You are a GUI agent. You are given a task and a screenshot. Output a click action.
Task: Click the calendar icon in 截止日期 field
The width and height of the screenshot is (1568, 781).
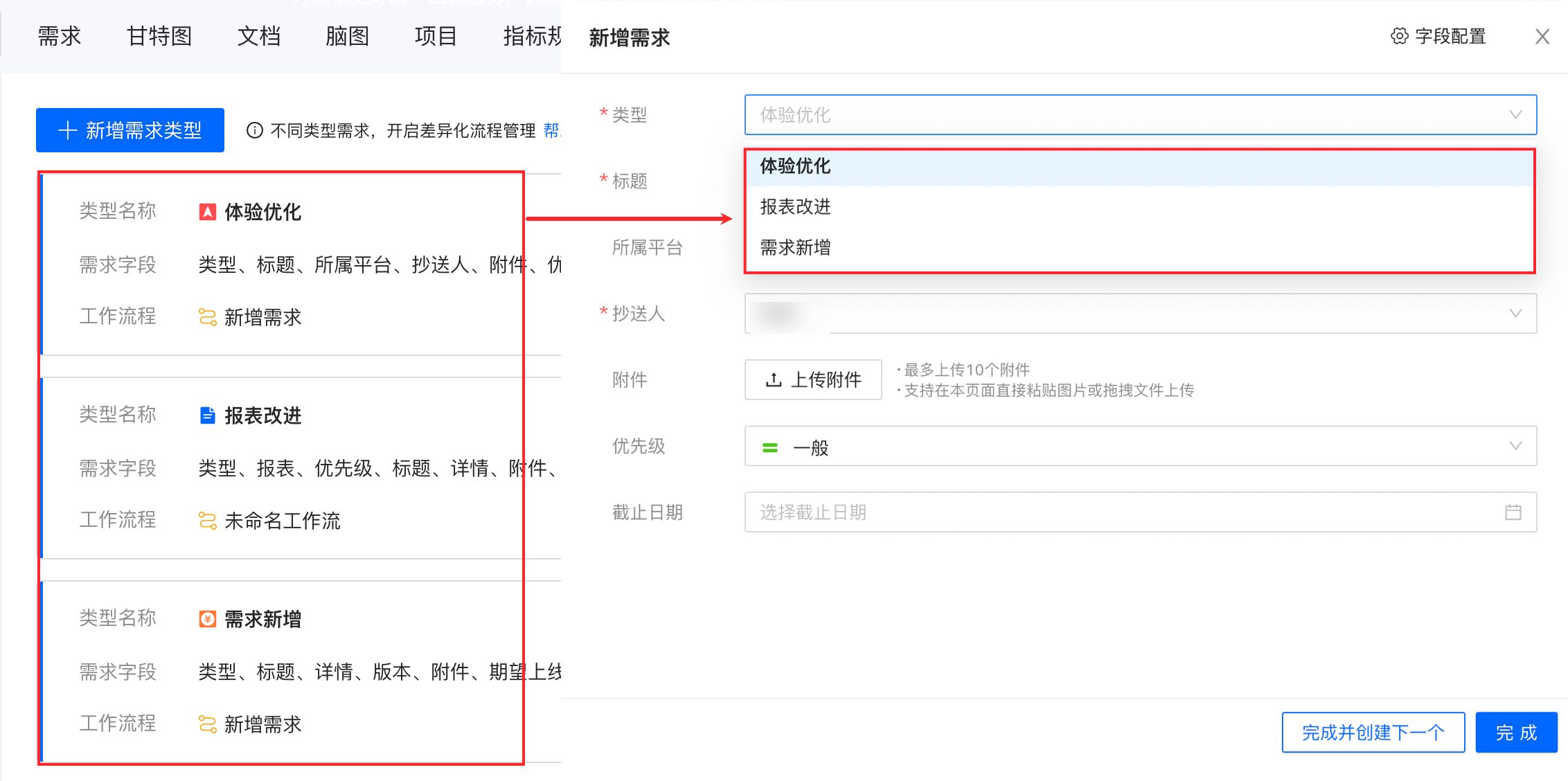1513,512
